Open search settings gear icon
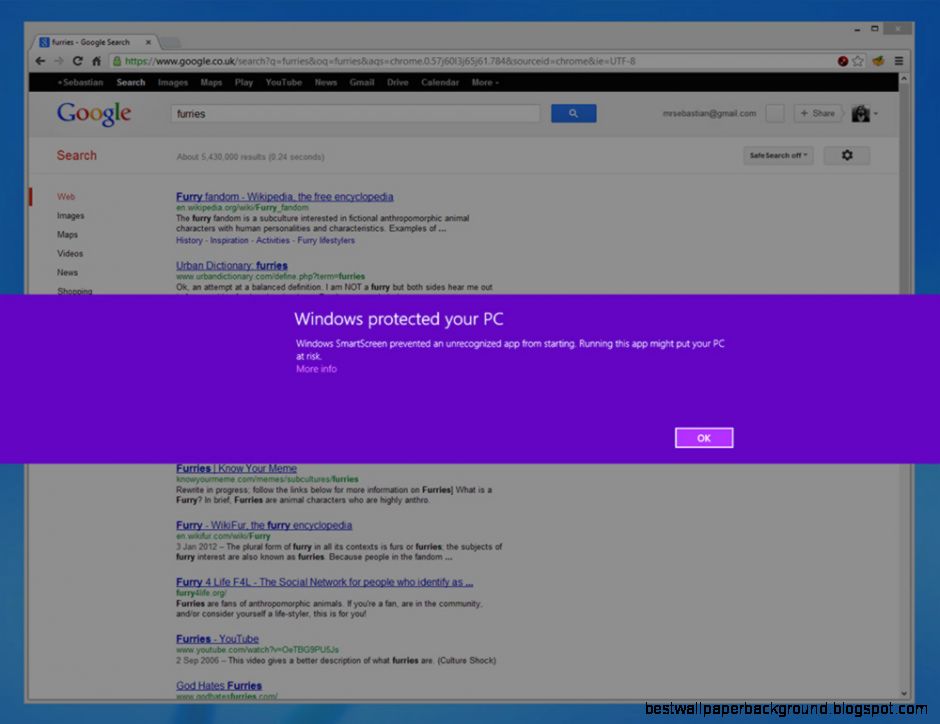The width and height of the screenshot is (940, 724). (x=846, y=155)
